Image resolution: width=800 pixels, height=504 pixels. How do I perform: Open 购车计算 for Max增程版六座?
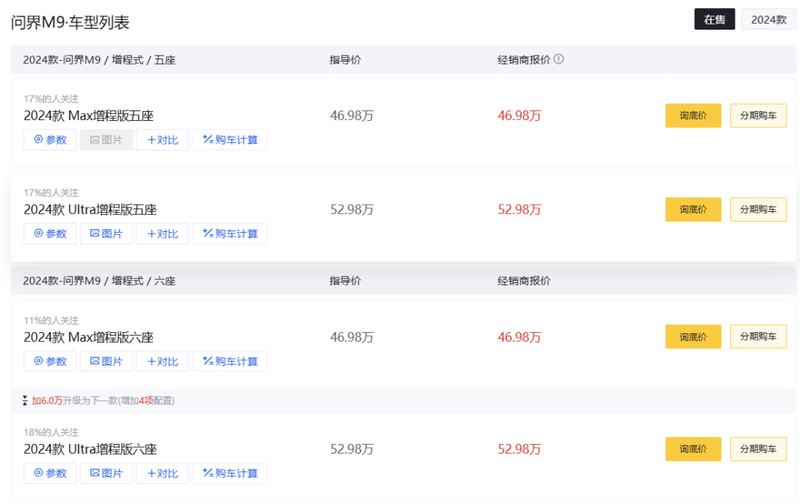pyautogui.click(x=229, y=361)
